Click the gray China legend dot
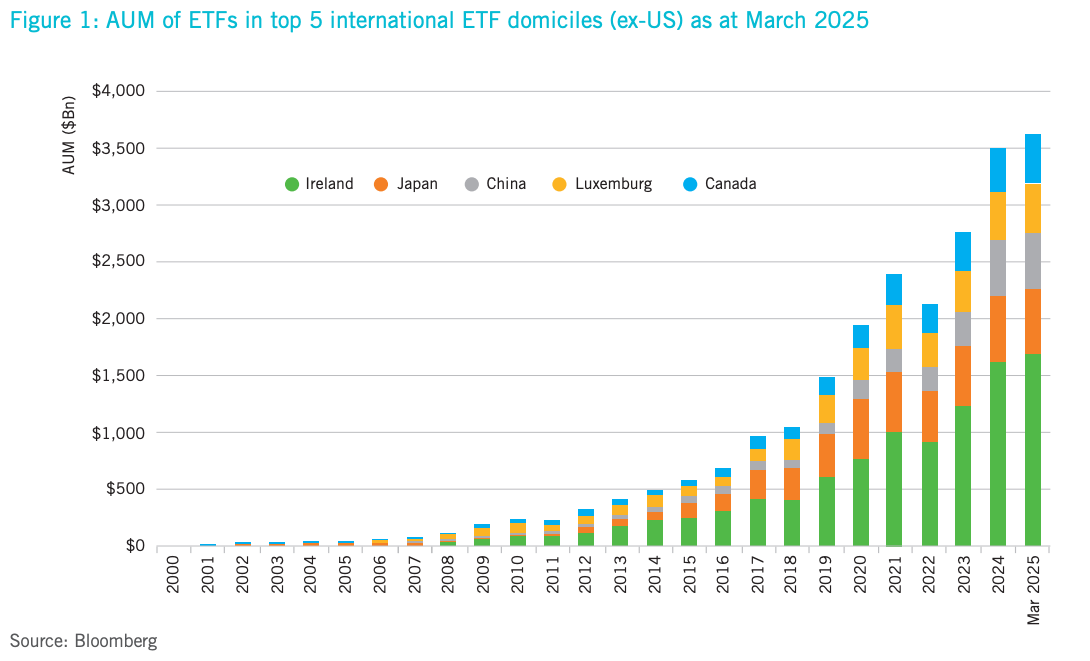 (x=472, y=185)
